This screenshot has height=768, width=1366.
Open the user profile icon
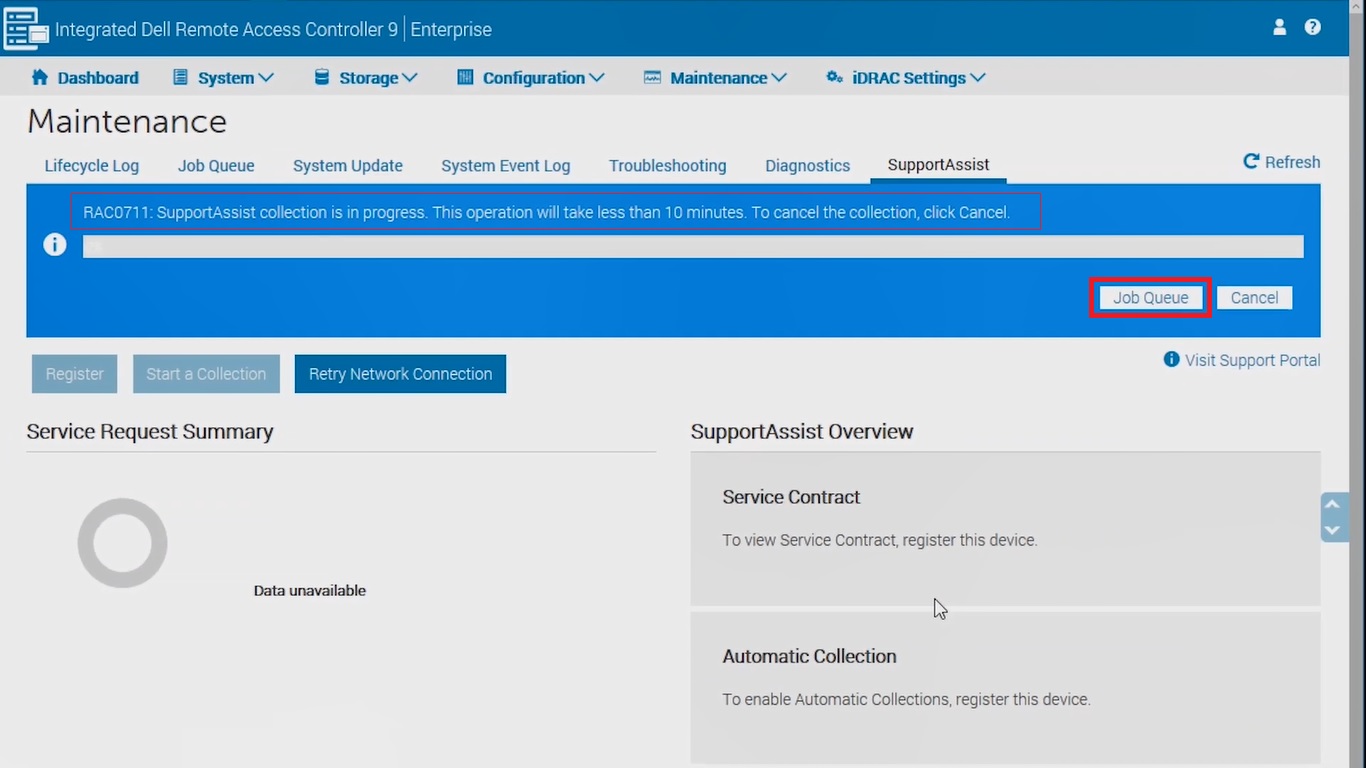[1279, 28]
